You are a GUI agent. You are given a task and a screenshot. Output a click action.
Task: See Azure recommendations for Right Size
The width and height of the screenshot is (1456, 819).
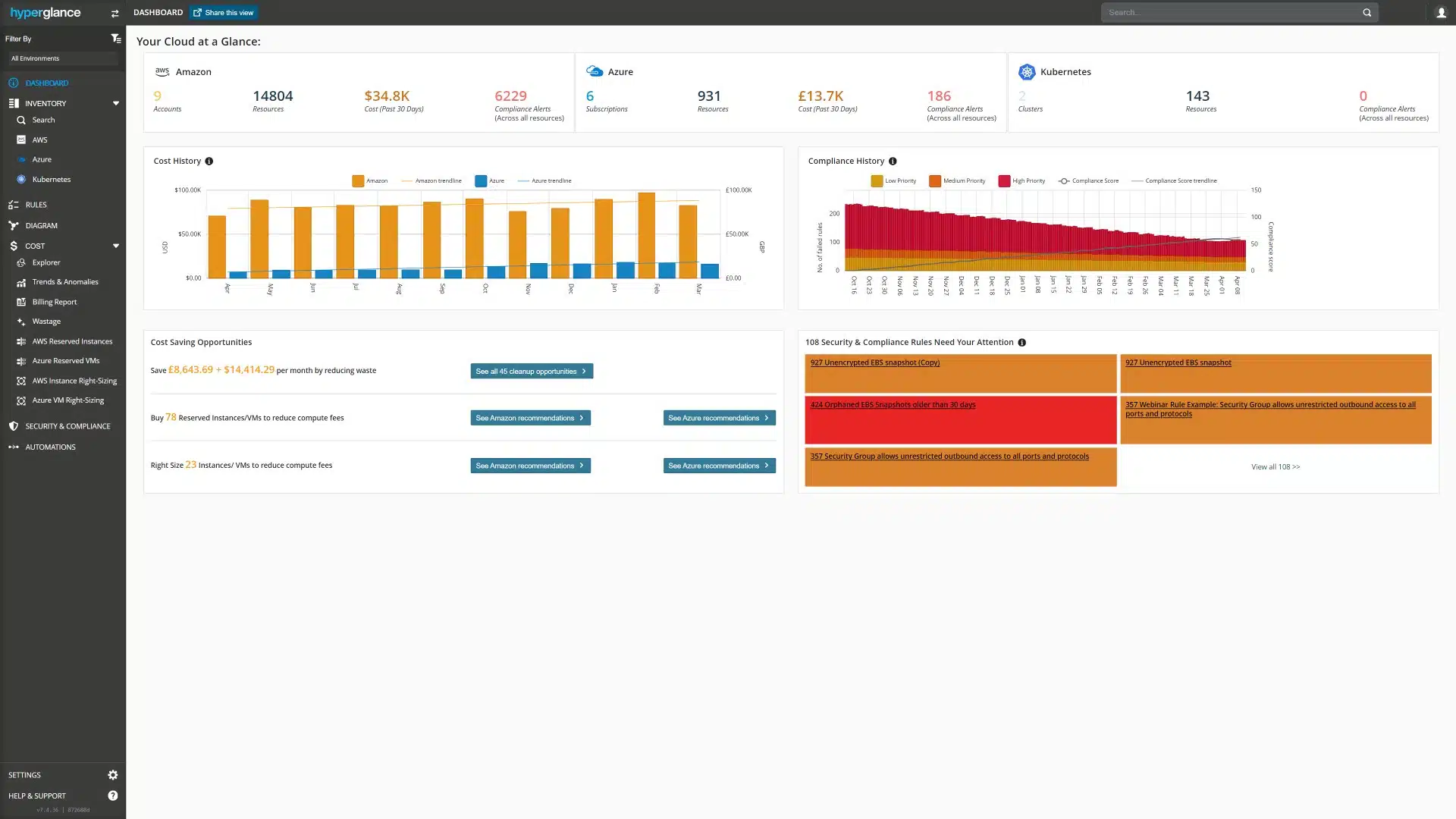point(719,466)
